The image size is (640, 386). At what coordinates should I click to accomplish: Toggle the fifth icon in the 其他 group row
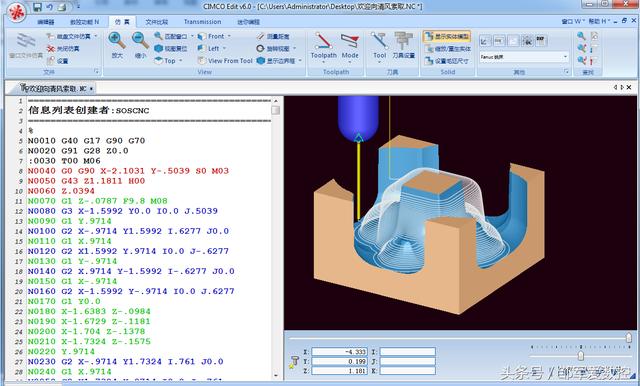pos(541,40)
